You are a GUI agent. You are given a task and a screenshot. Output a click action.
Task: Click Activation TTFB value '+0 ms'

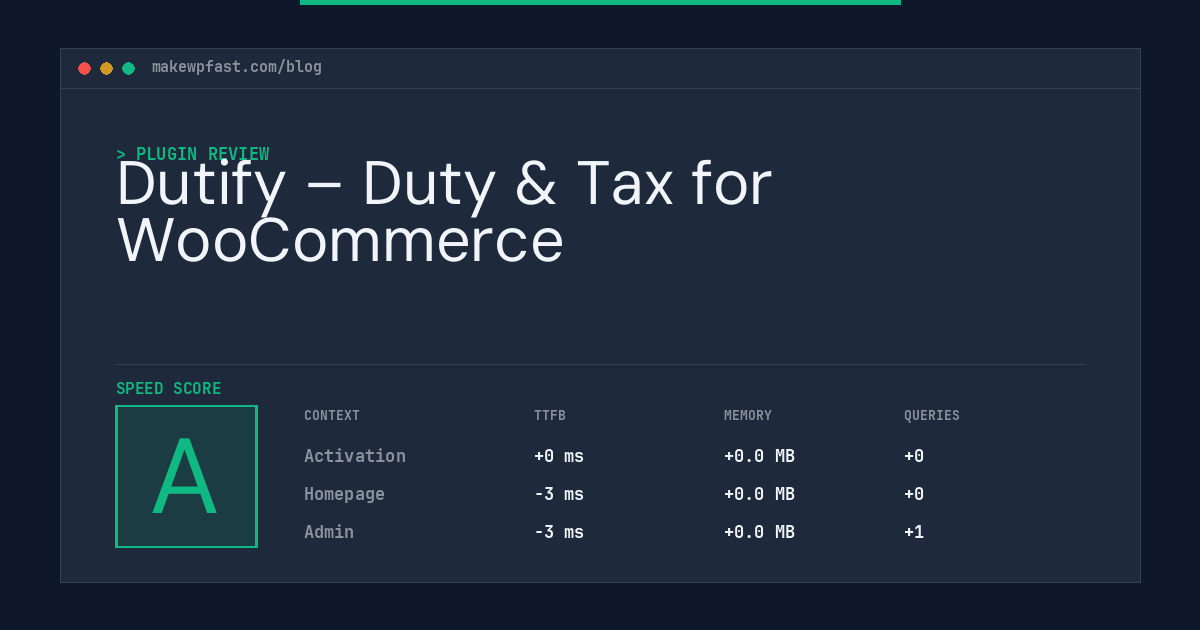click(559, 456)
